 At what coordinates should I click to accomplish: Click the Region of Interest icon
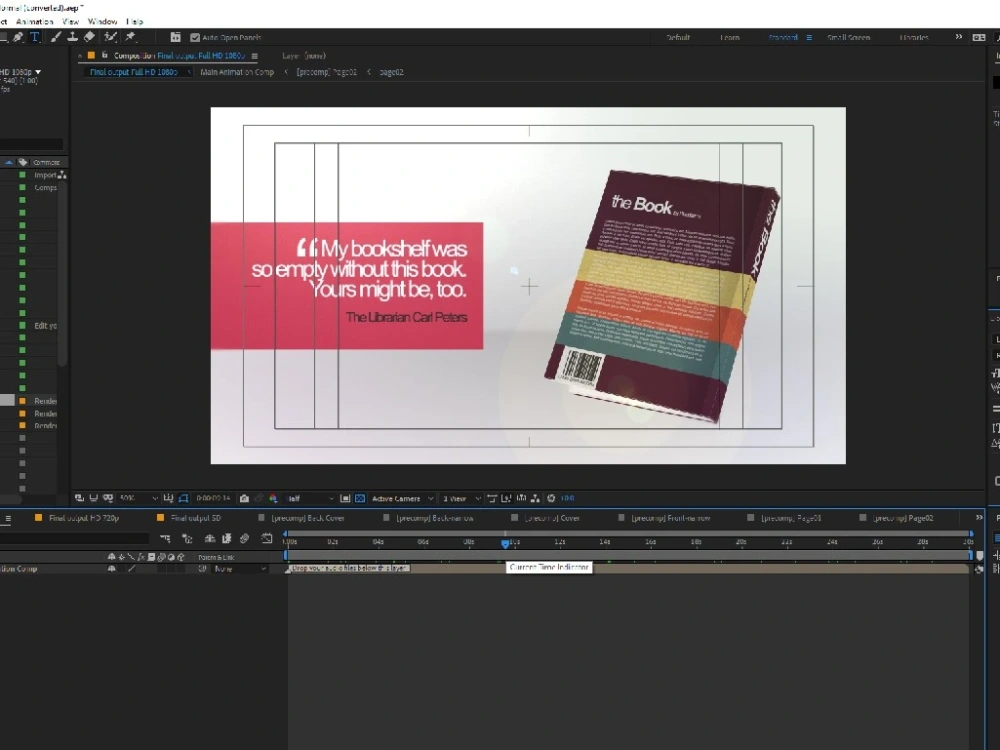coord(345,498)
